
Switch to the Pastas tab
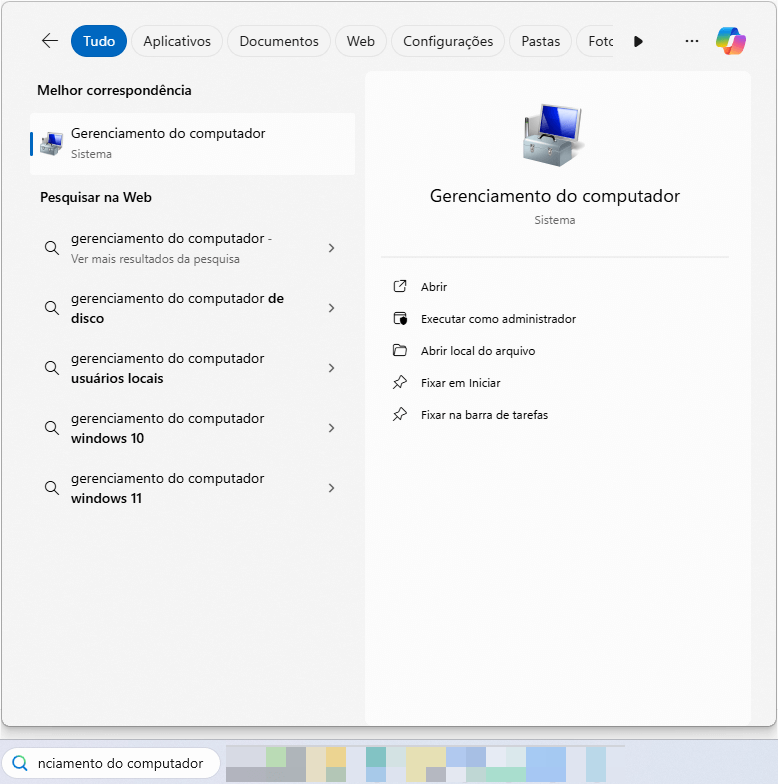pyautogui.click(x=540, y=41)
